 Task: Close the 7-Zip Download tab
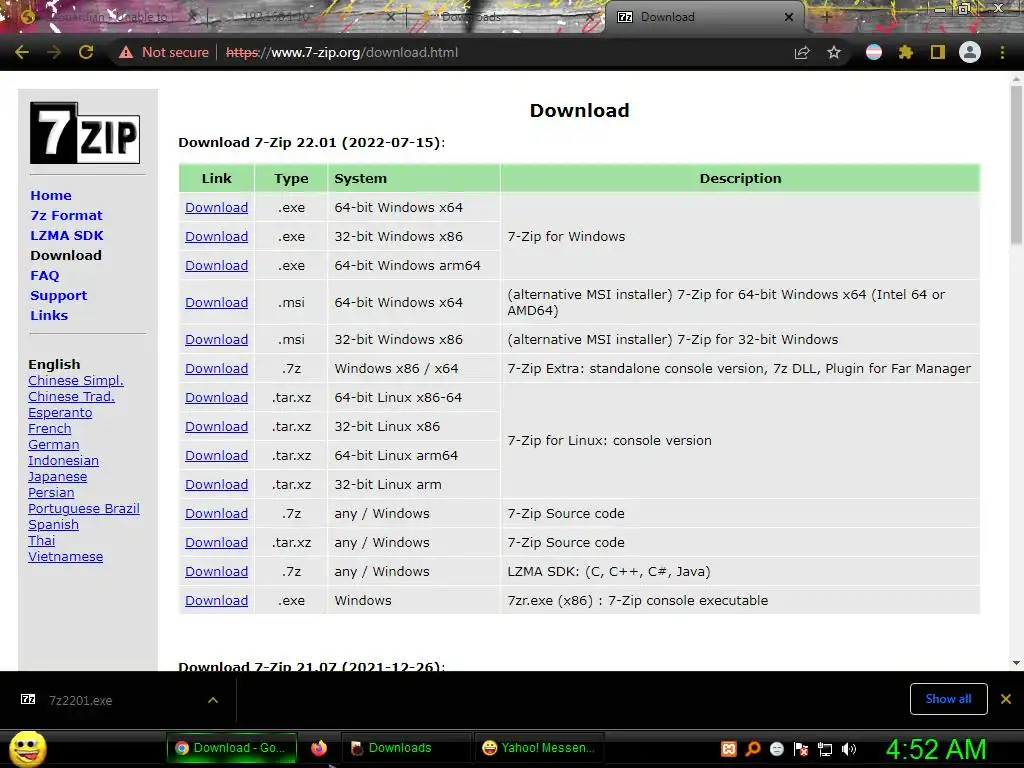point(789,17)
